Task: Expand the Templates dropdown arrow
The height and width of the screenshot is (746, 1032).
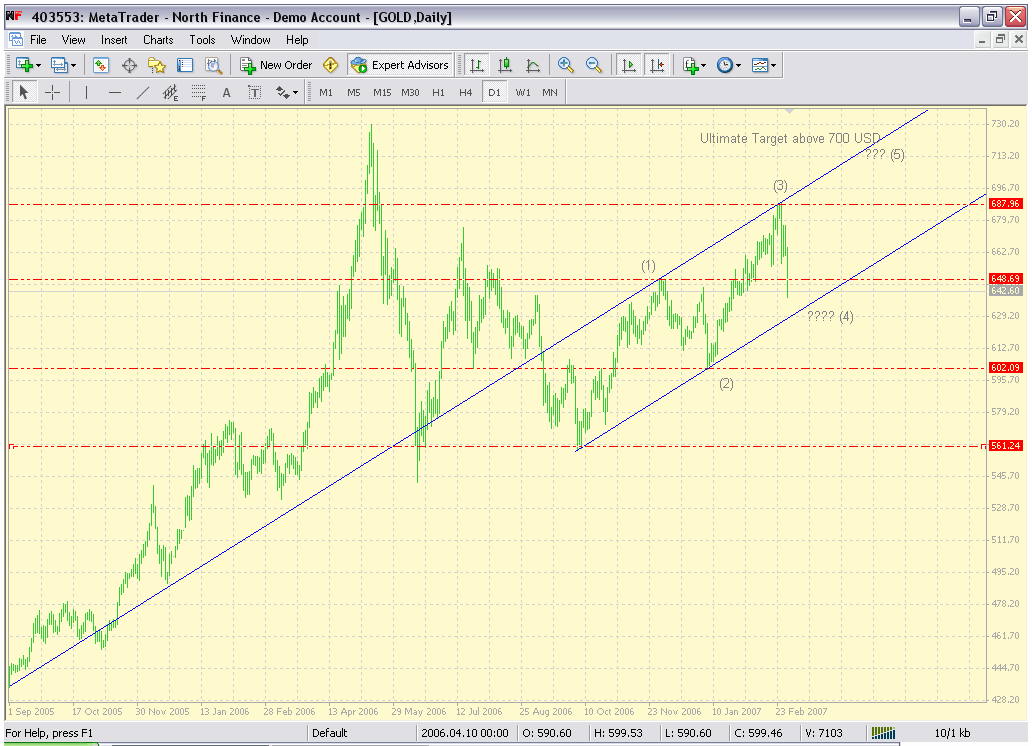Action: coord(773,65)
